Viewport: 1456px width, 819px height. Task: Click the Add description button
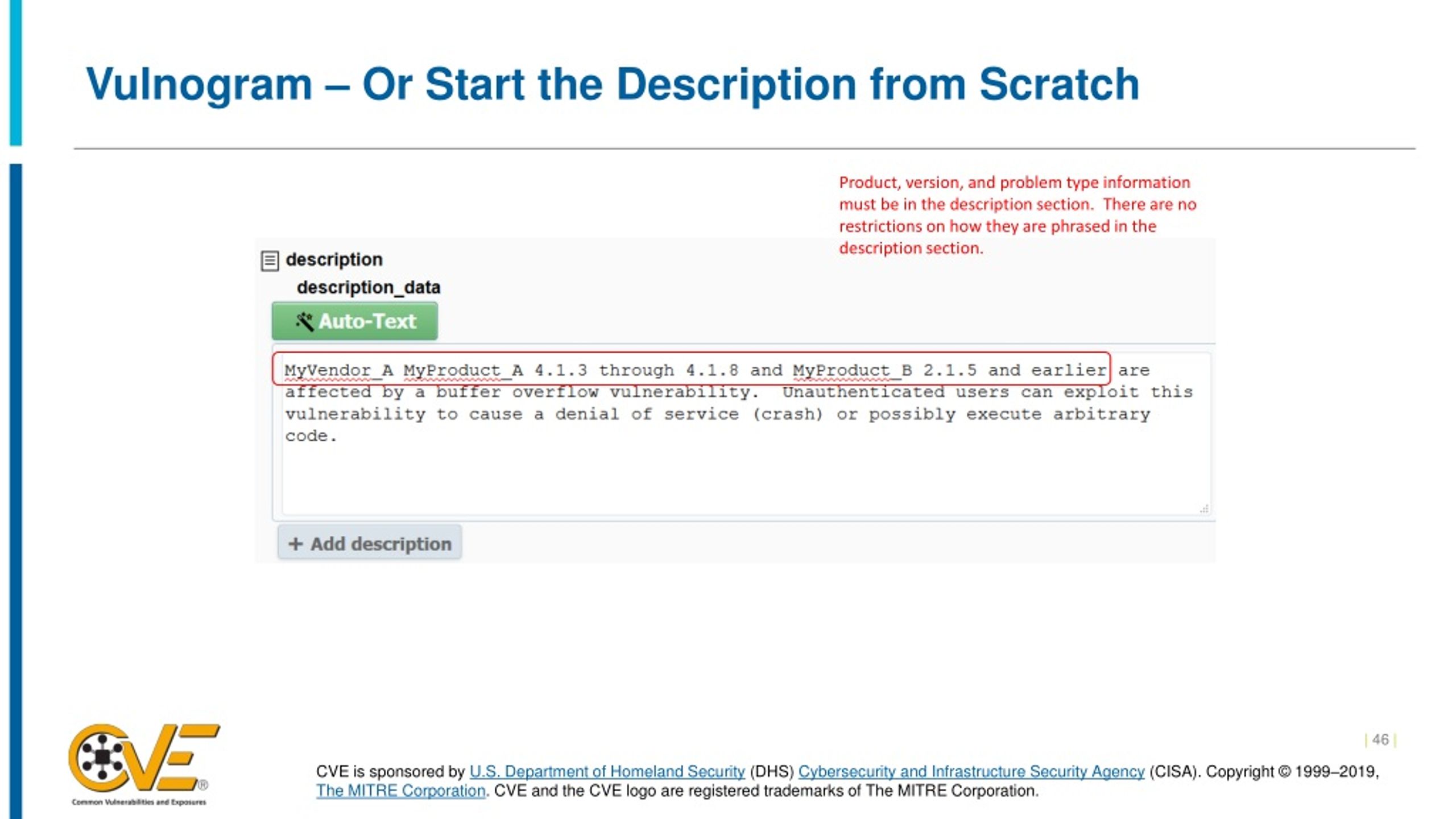(x=370, y=543)
